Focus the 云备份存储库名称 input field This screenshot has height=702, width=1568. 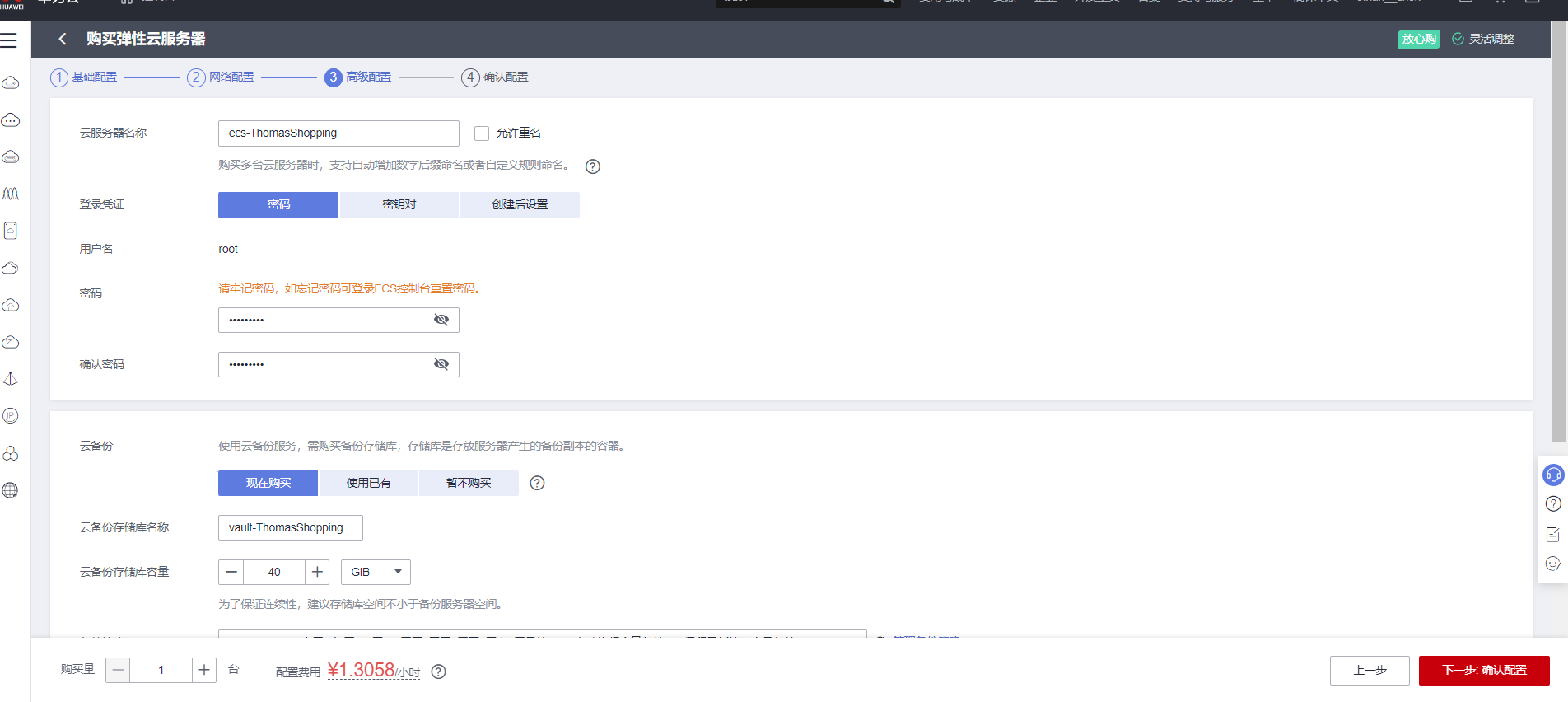tap(291, 527)
